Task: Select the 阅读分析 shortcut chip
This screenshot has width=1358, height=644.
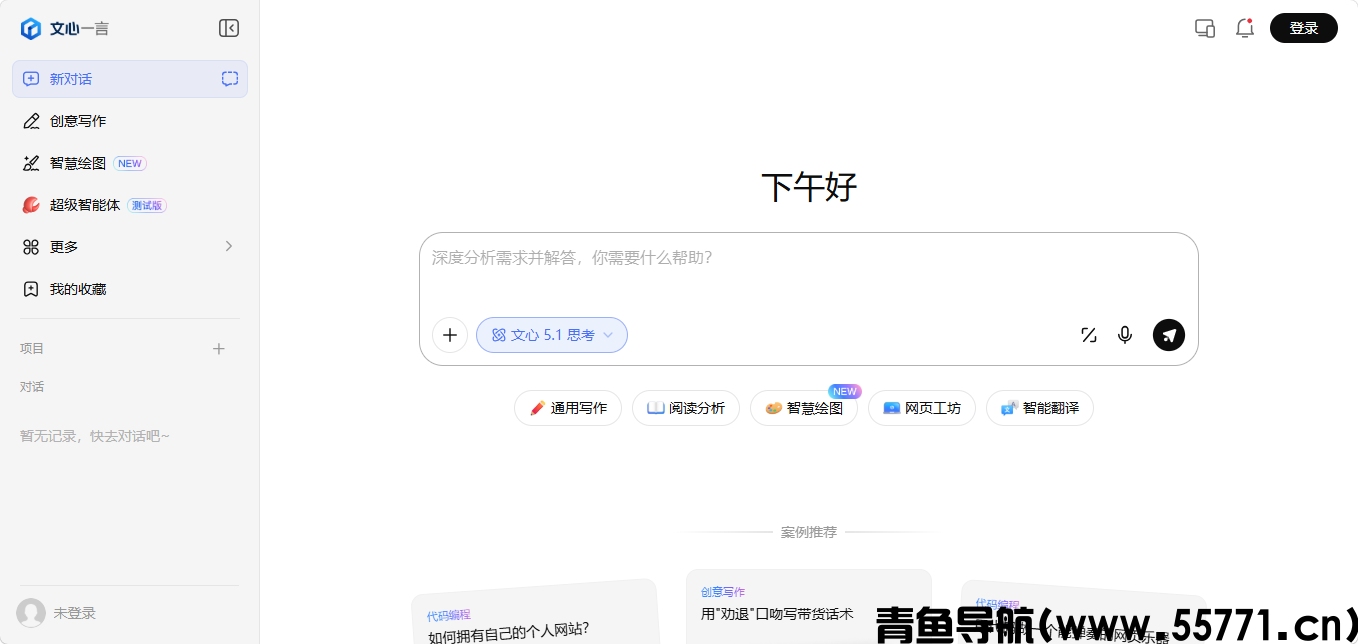Action: click(x=686, y=408)
